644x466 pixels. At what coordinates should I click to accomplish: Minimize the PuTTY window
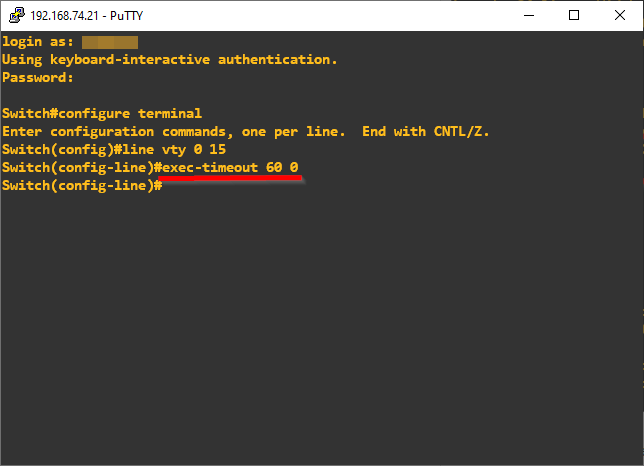(528, 15)
